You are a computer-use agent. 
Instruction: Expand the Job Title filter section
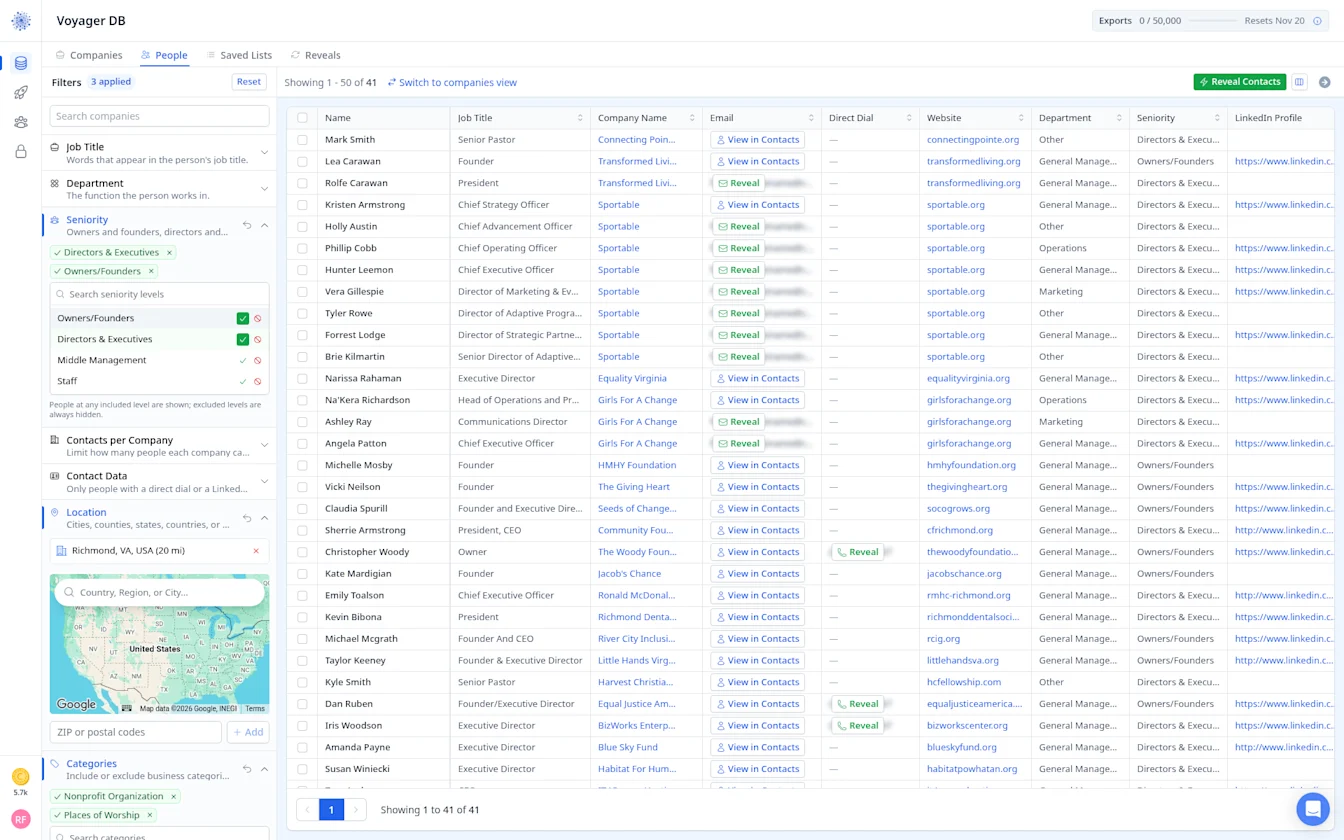point(264,153)
